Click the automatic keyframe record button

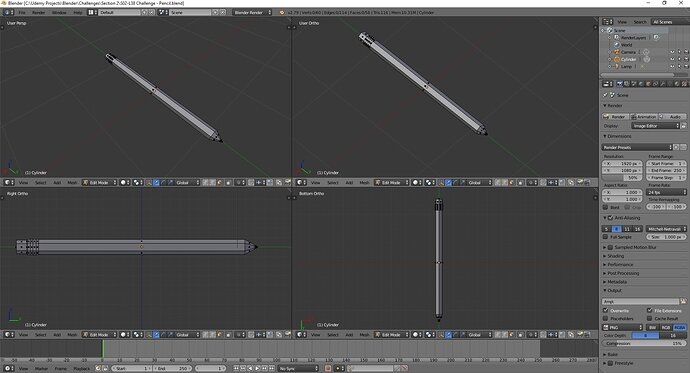pos(328,369)
